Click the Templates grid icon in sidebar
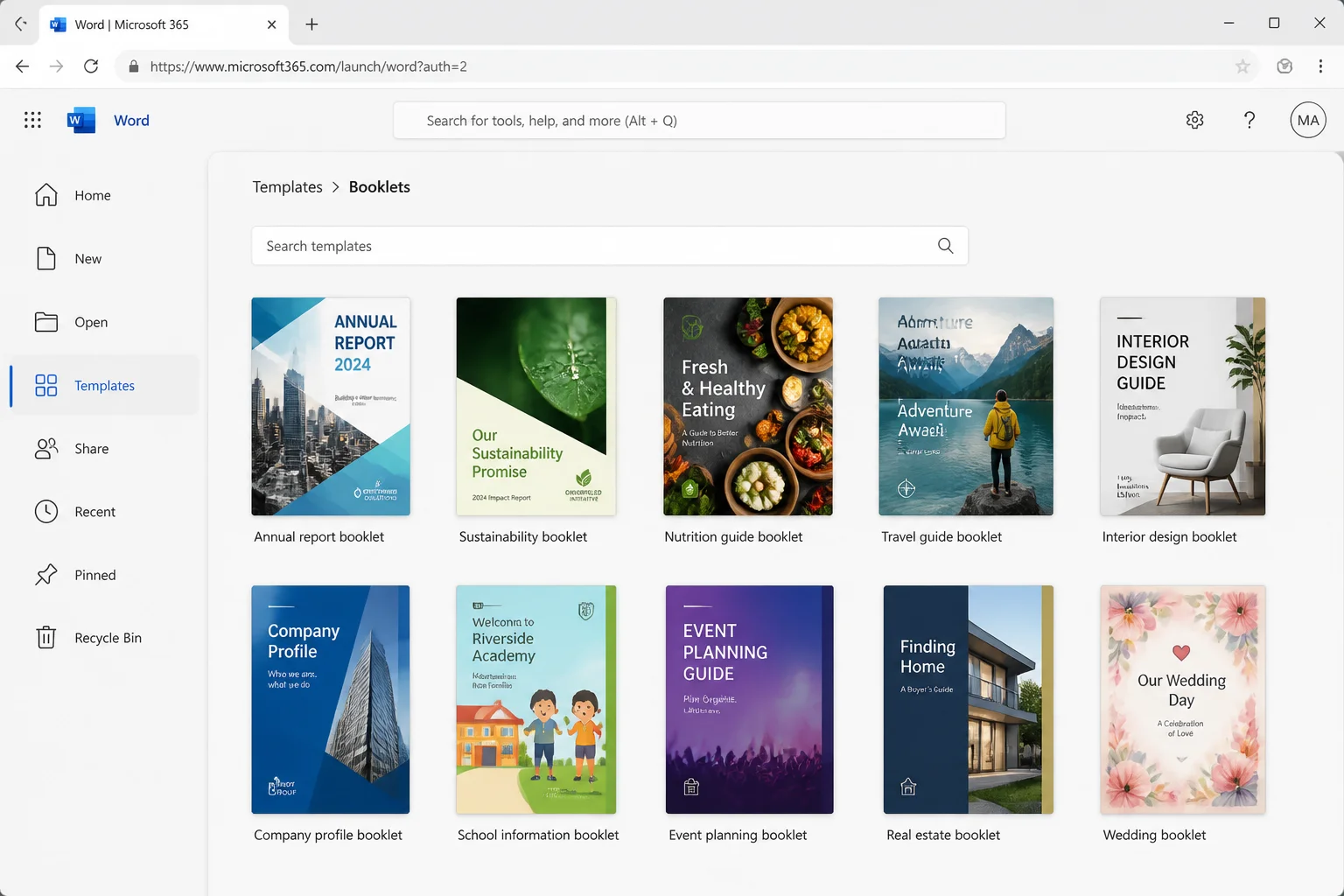1344x896 pixels. coord(46,385)
